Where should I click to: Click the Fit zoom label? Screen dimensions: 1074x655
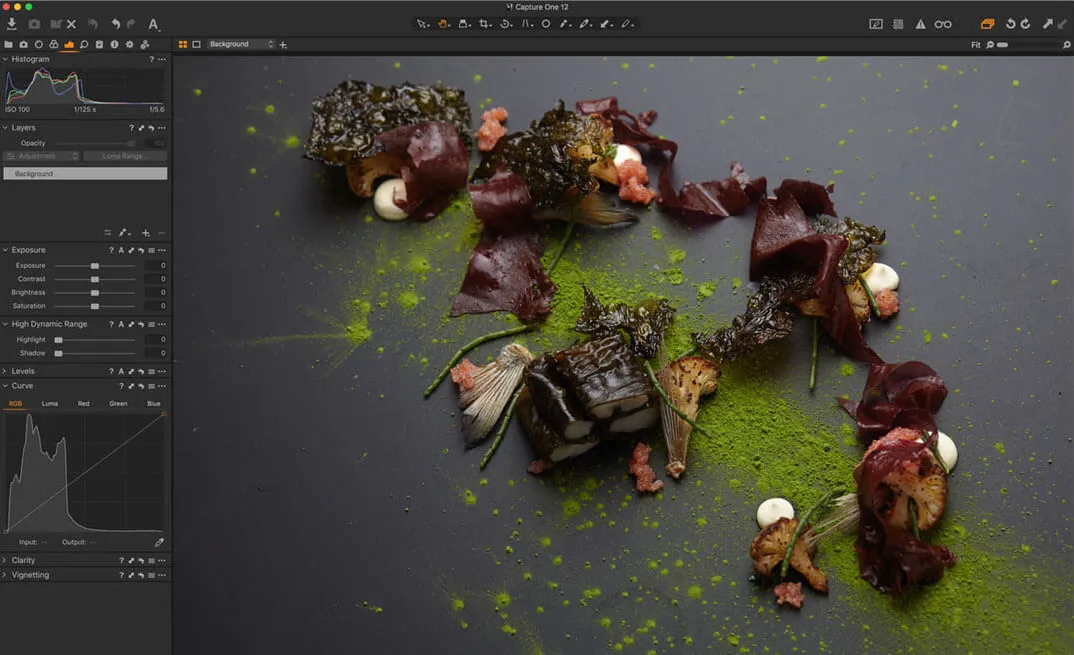[x=975, y=45]
